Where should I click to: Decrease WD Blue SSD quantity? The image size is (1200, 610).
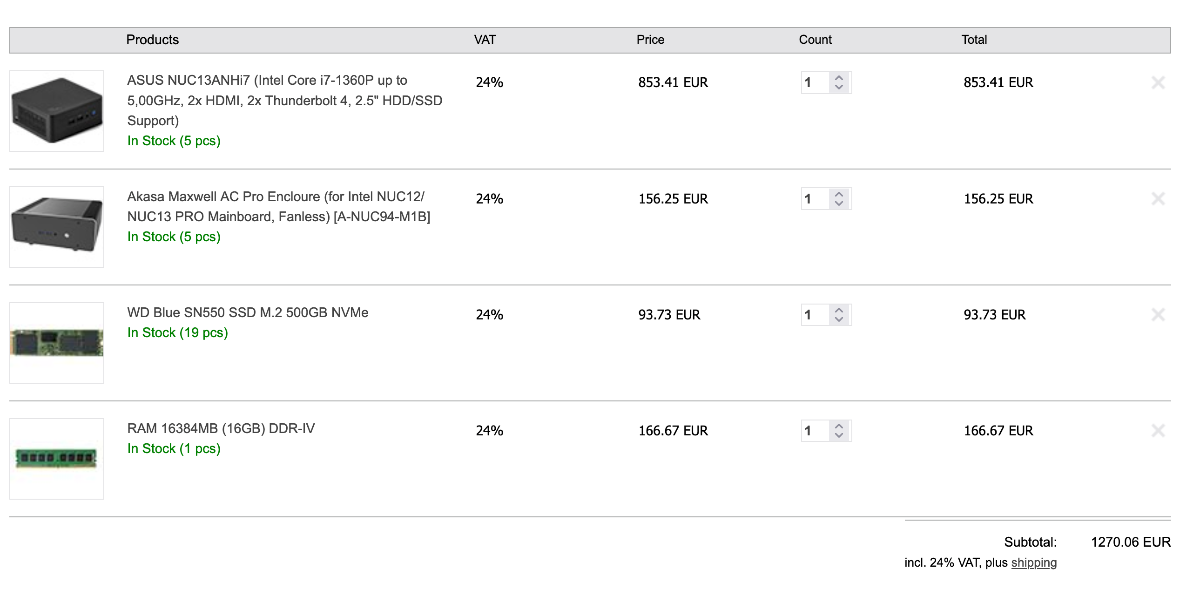coord(839,320)
